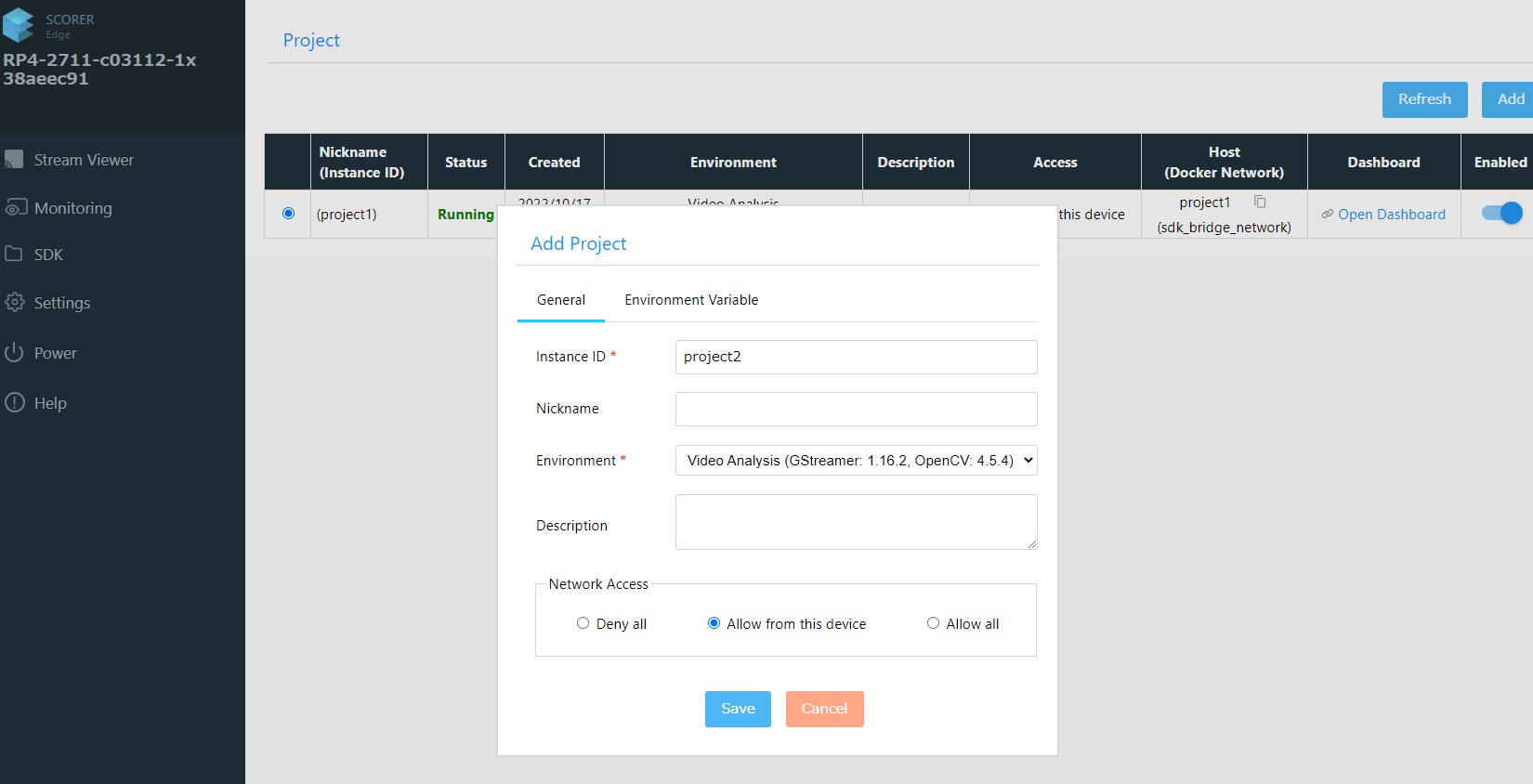This screenshot has width=1533, height=784.
Task: Open Dashboard link for project1
Action: [1391, 215]
